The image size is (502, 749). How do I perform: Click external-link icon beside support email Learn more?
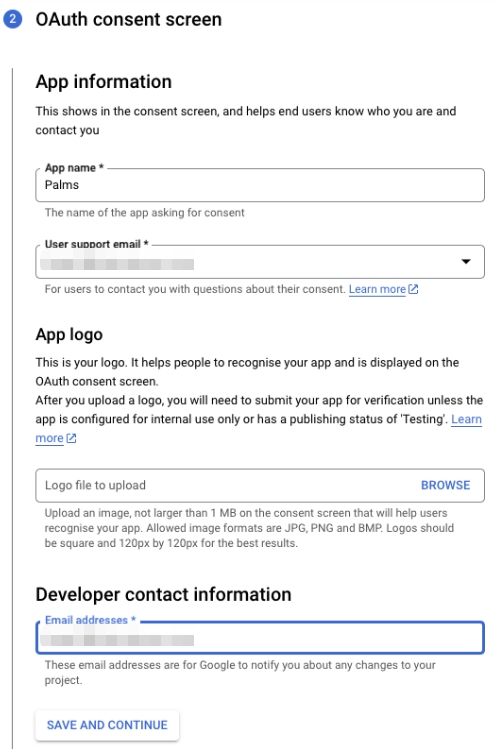click(413, 289)
